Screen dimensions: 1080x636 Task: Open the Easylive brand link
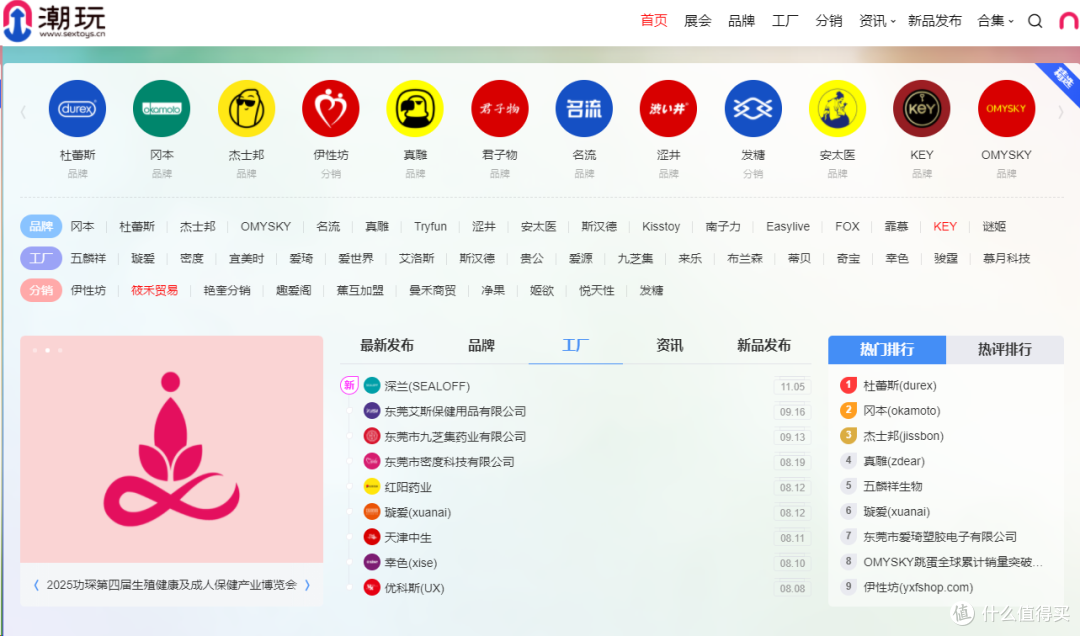(788, 226)
